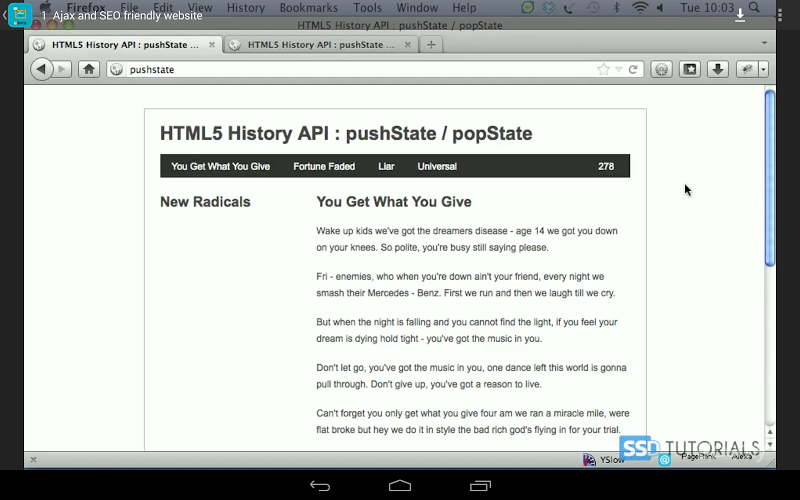Open the Downloads arrow toolbar button
The image size is (800, 500).
(x=718, y=69)
